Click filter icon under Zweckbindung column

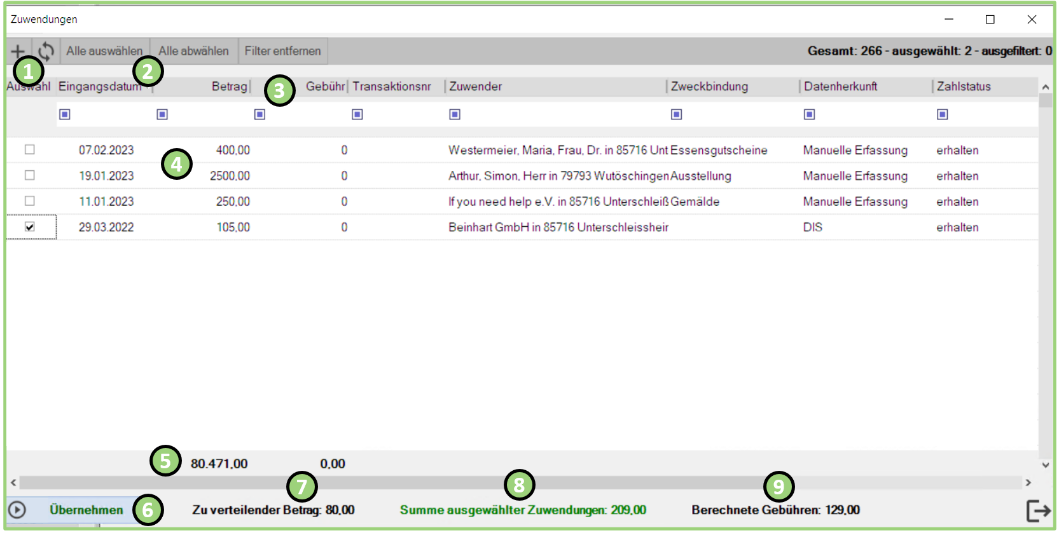click(x=676, y=115)
